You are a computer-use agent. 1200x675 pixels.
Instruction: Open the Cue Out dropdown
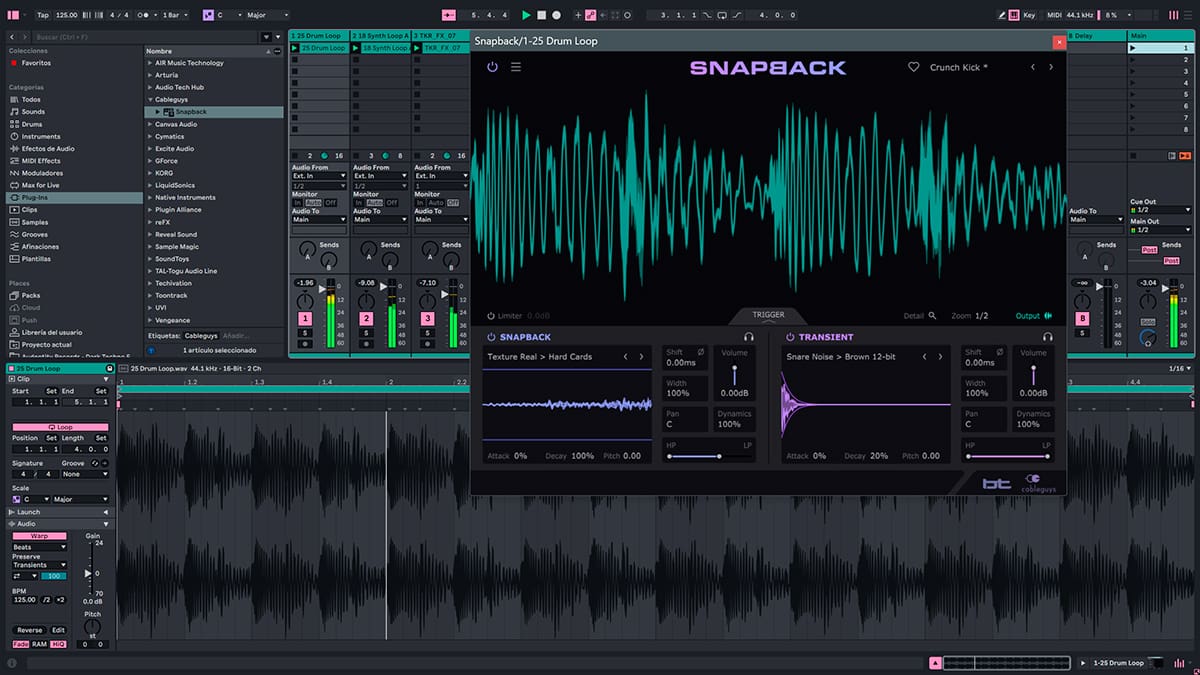pyautogui.click(x=1161, y=209)
